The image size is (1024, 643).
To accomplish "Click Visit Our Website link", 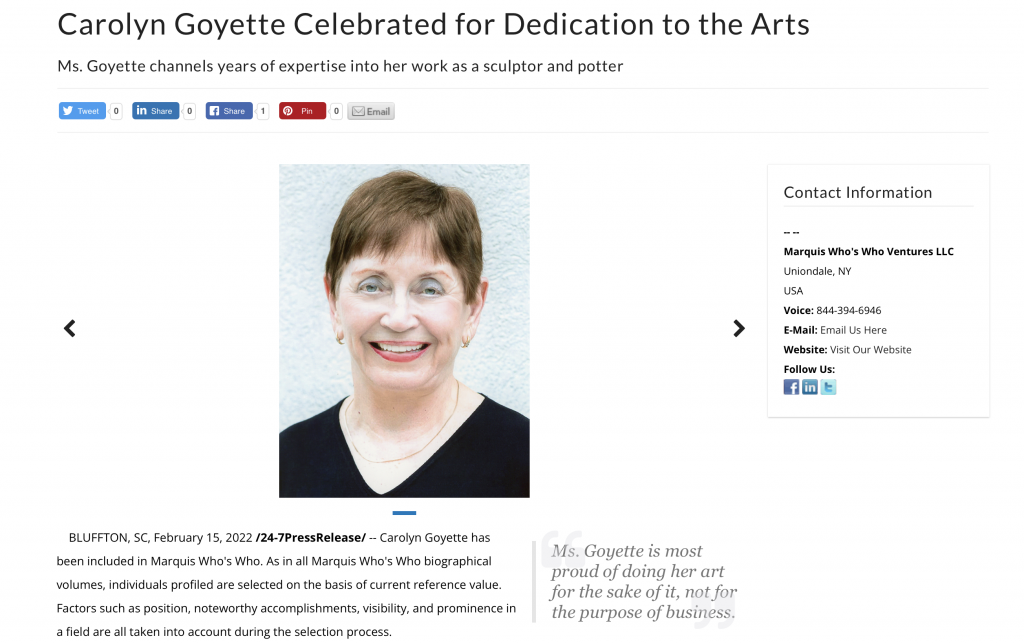I will click(871, 350).
